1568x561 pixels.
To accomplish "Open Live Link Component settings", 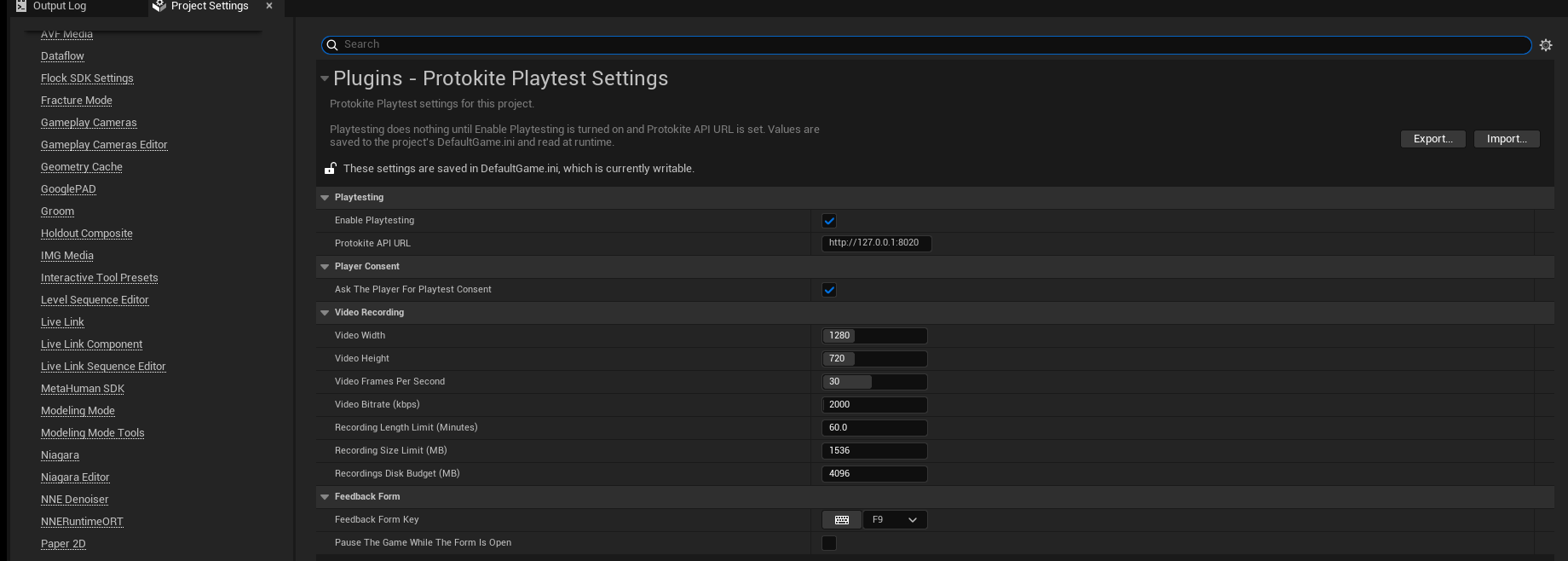I will [x=91, y=344].
